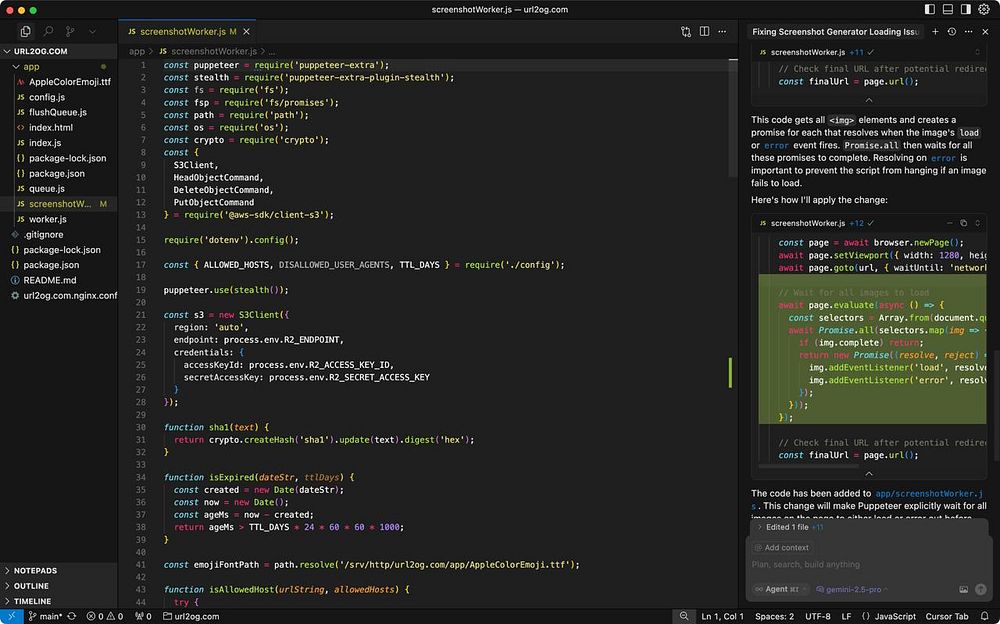The image size is (1000, 624).
Task: Open changes compare icon in editor toolbar
Action: tap(686, 31)
